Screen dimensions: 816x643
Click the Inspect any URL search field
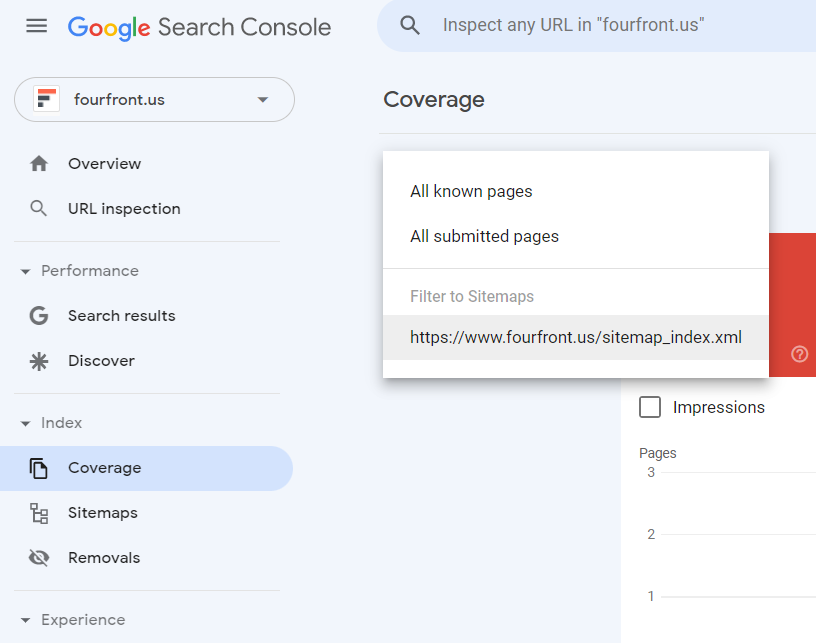[x=596, y=25]
